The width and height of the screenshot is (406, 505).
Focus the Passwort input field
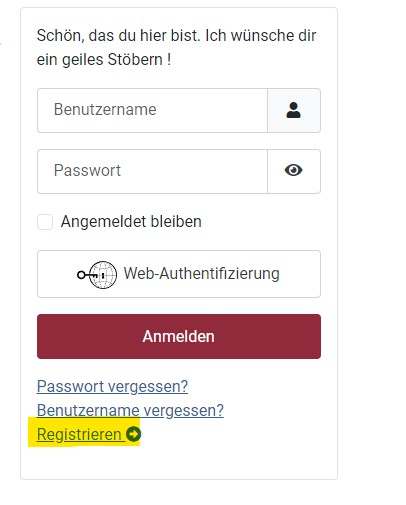pos(152,171)
